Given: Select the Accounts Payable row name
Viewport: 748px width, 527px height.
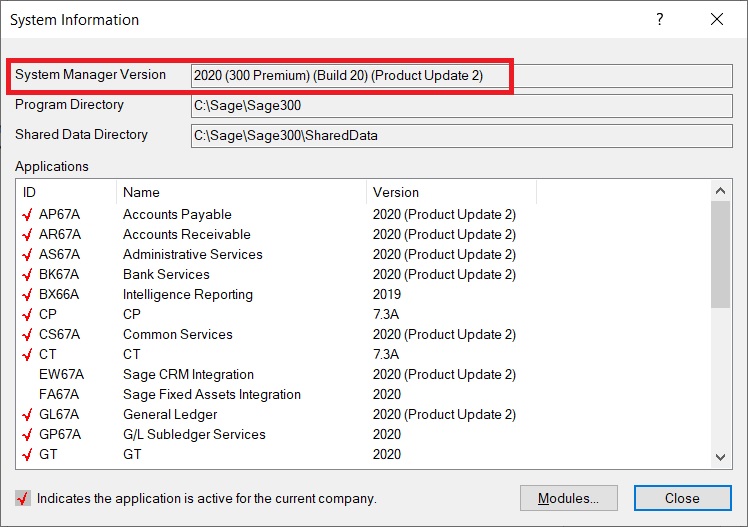Looking at the screenshot, I should point(177,215).
